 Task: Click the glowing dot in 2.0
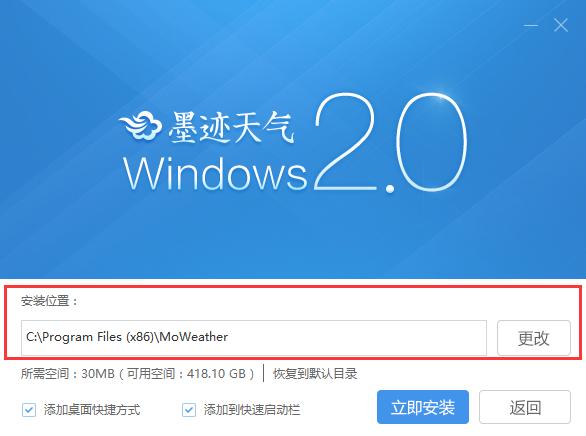coord(389,188)
